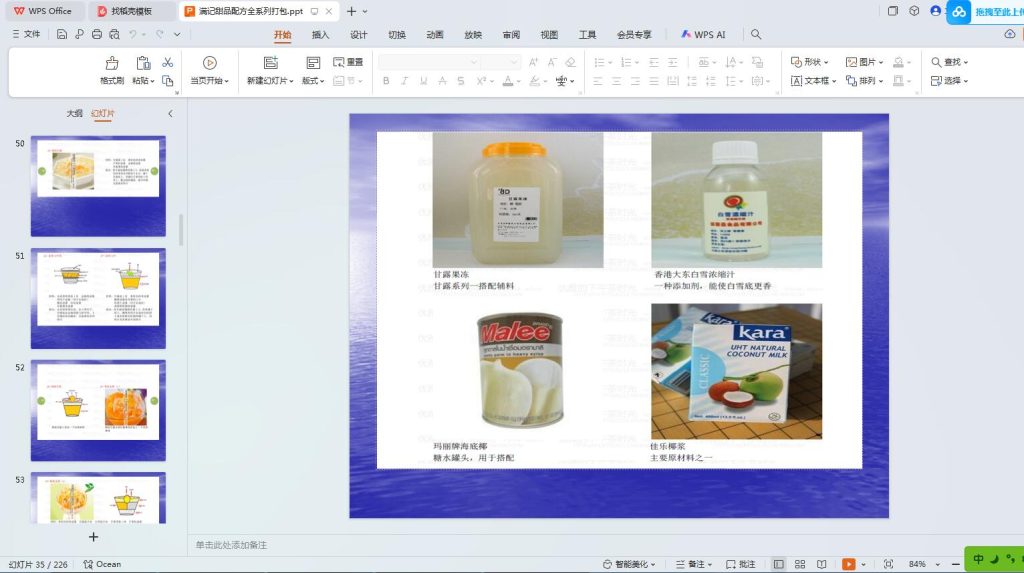Switch to 动画 (Animation) tab
Screen dimensions: 1024x573
pyautogui.click(x=435, y=35)
